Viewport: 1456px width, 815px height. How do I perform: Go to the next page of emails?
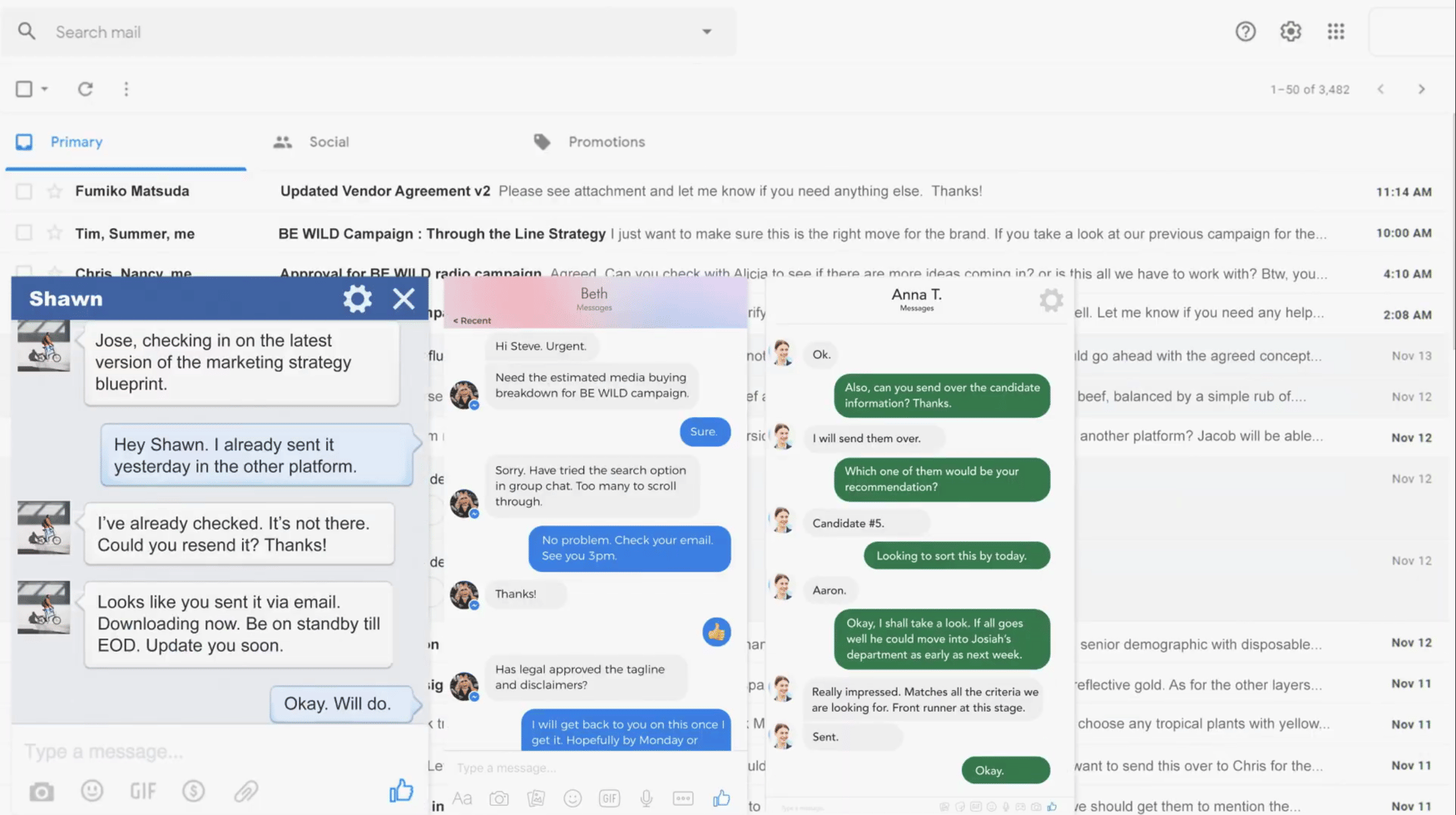pos(1423,88)
